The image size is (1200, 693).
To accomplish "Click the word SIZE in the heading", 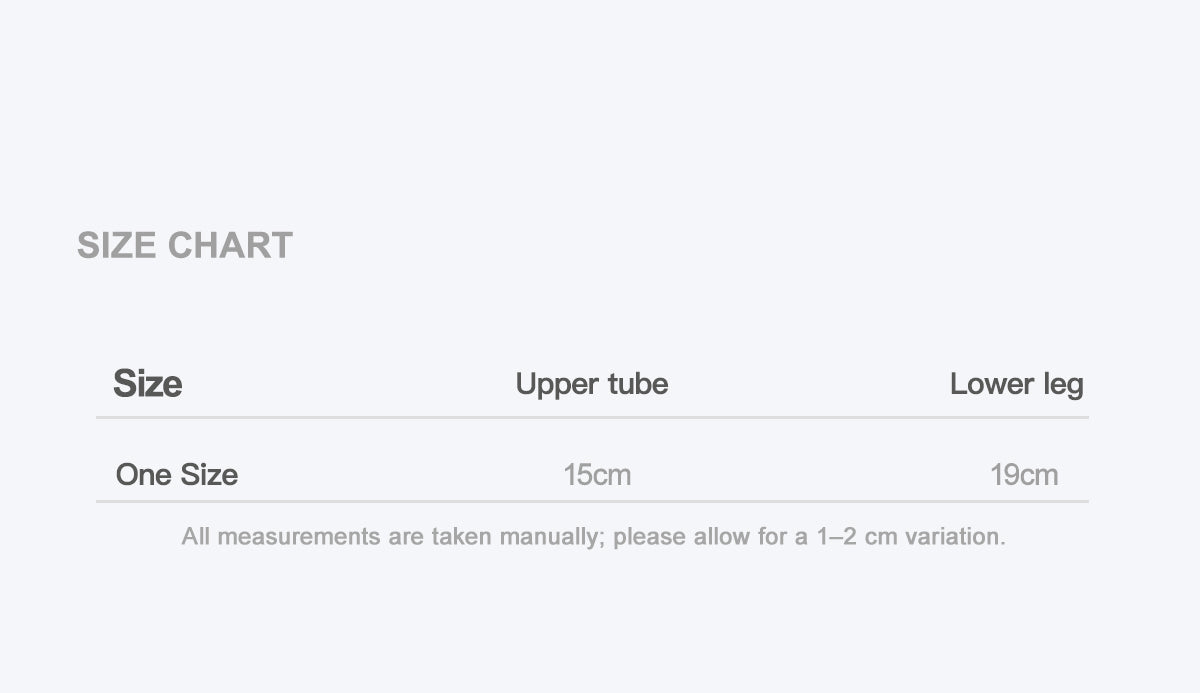I will (117, 245).
